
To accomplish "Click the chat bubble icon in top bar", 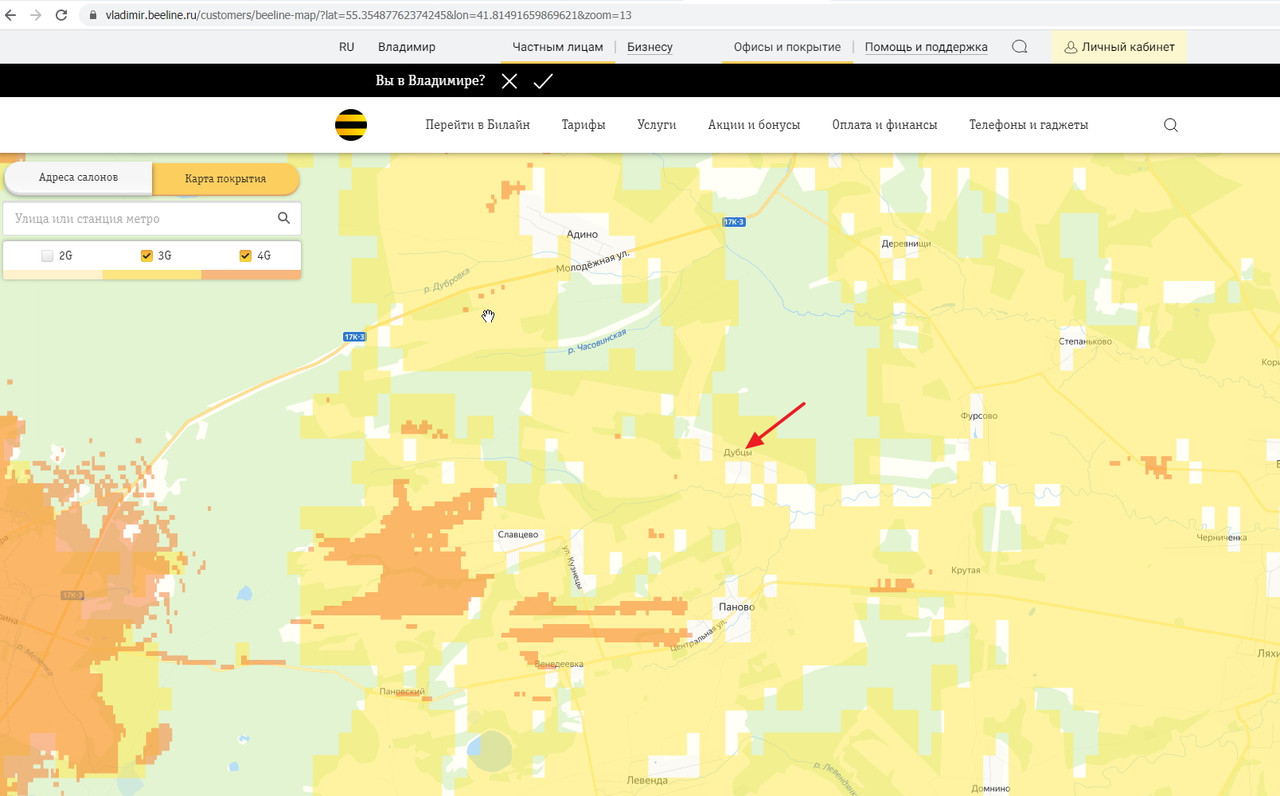I will pyautogui.click(x=1019, y=47).
